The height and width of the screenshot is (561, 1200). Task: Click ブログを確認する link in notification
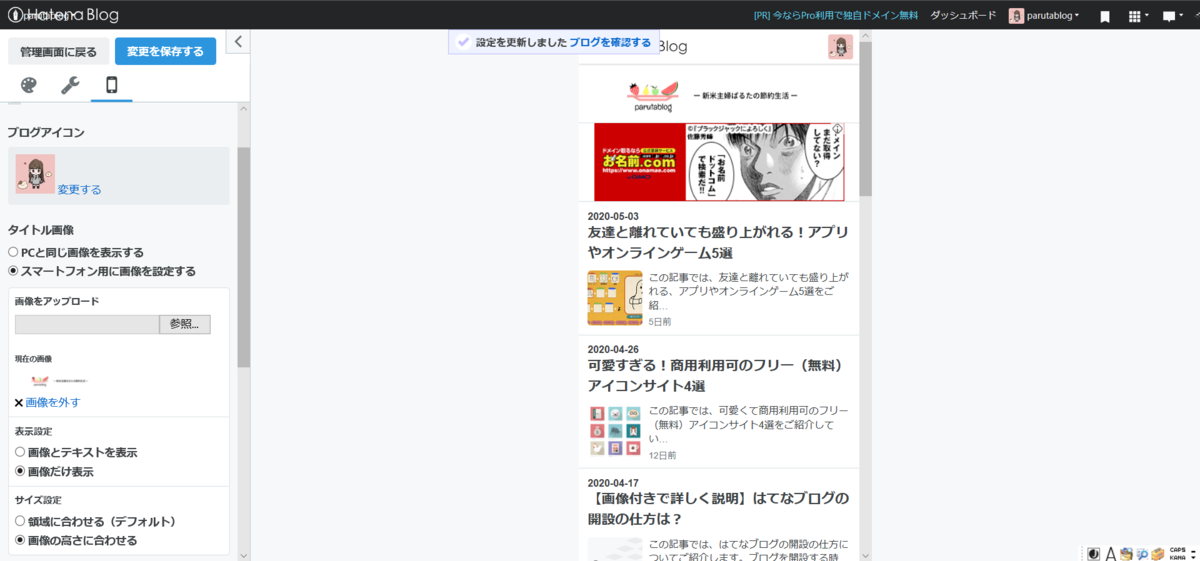click(610, 43)
